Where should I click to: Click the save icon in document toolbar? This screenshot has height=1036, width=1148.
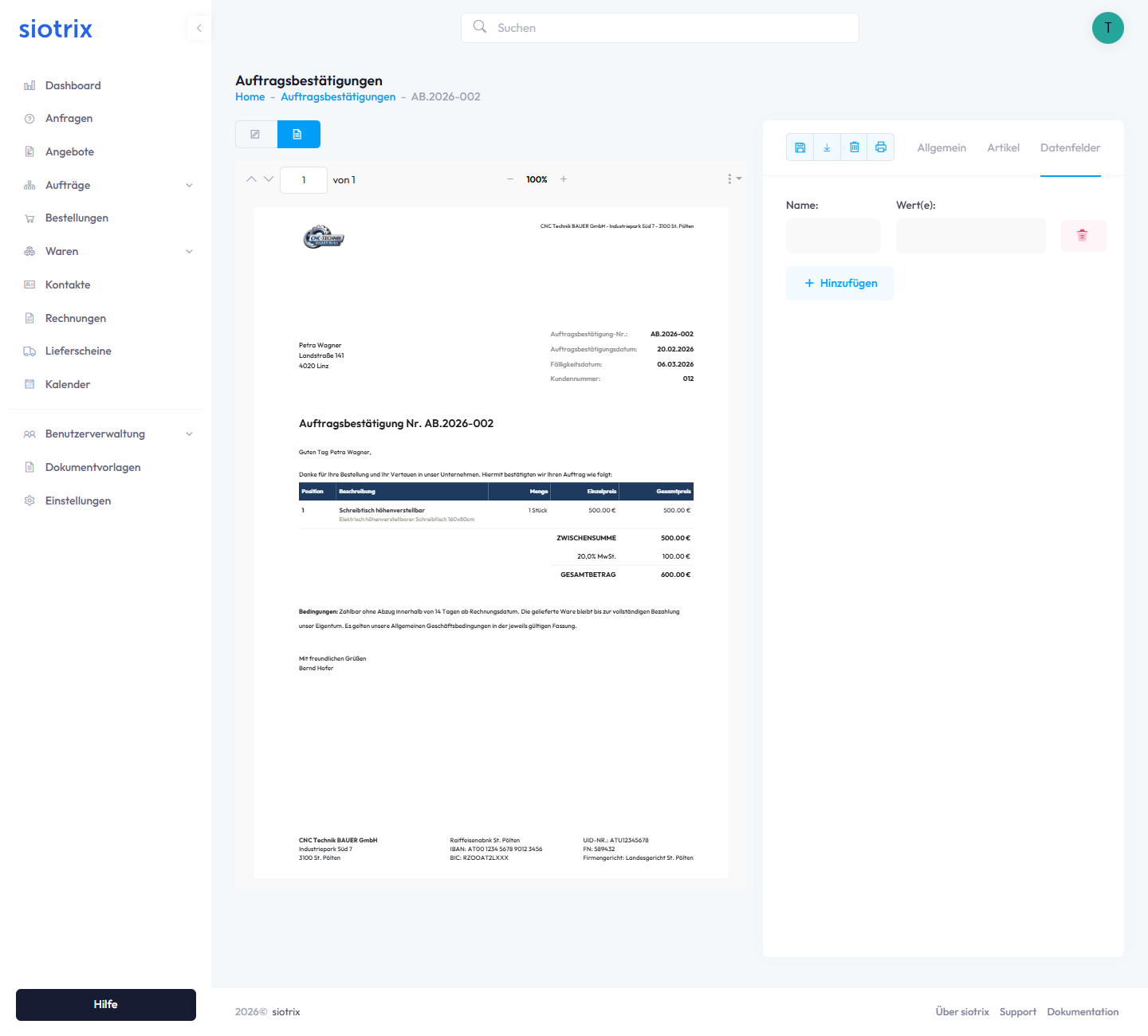click(800, 147)
